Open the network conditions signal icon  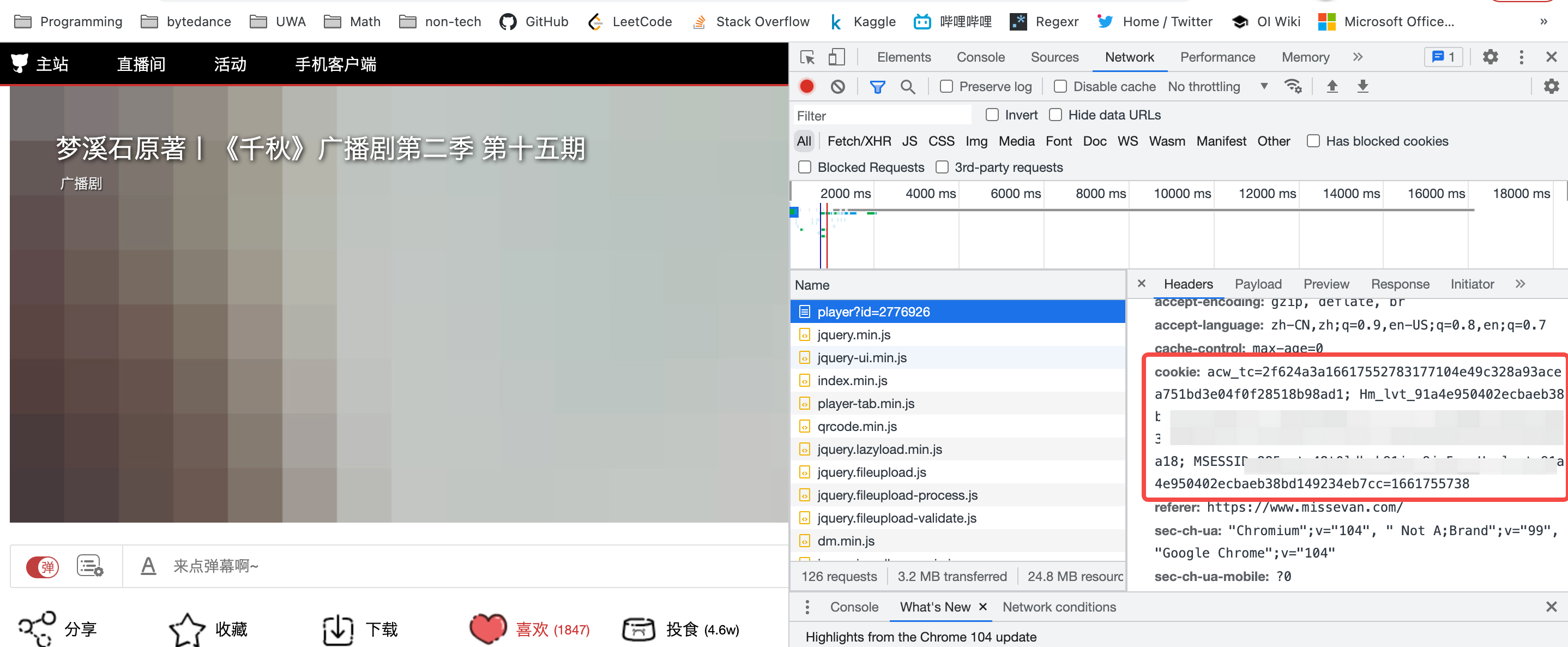[x=1293, y=86]
